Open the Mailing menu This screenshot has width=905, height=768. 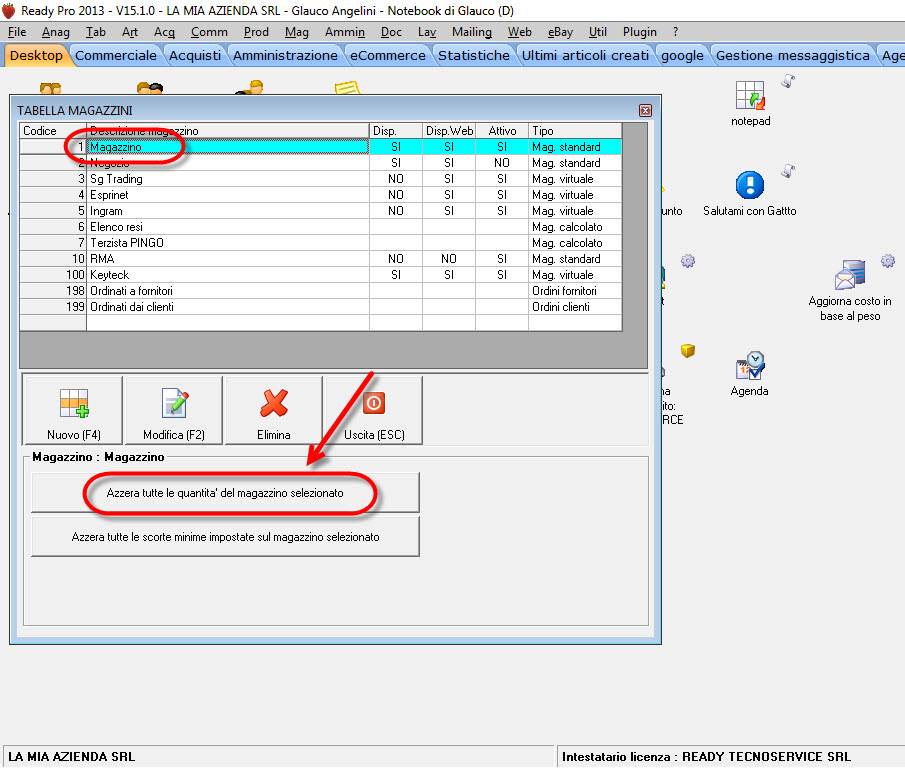[472, 32]
